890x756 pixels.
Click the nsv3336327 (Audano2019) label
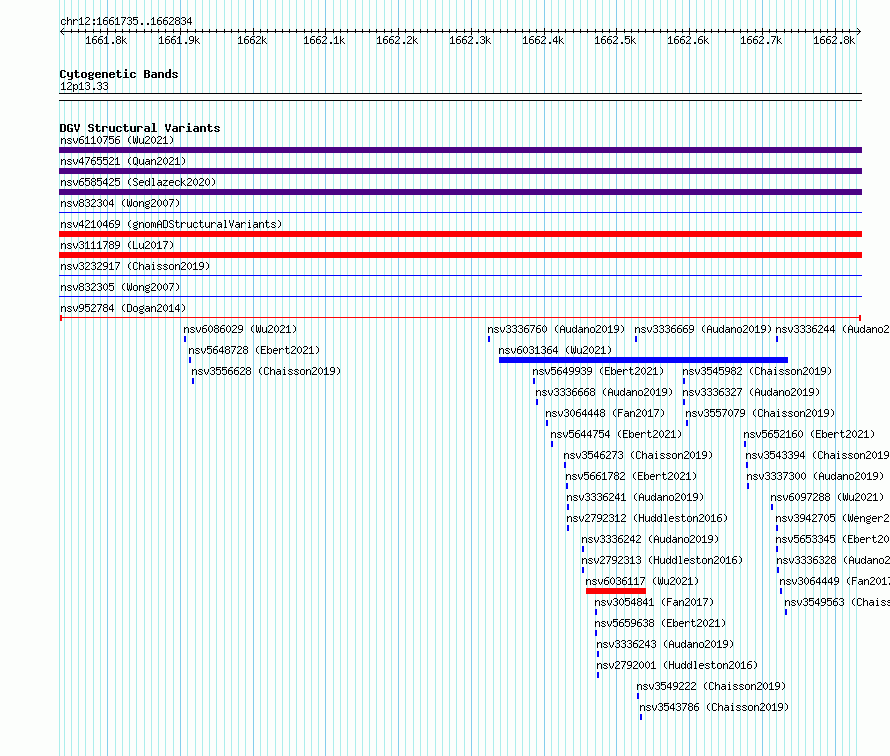coord(751,392)
